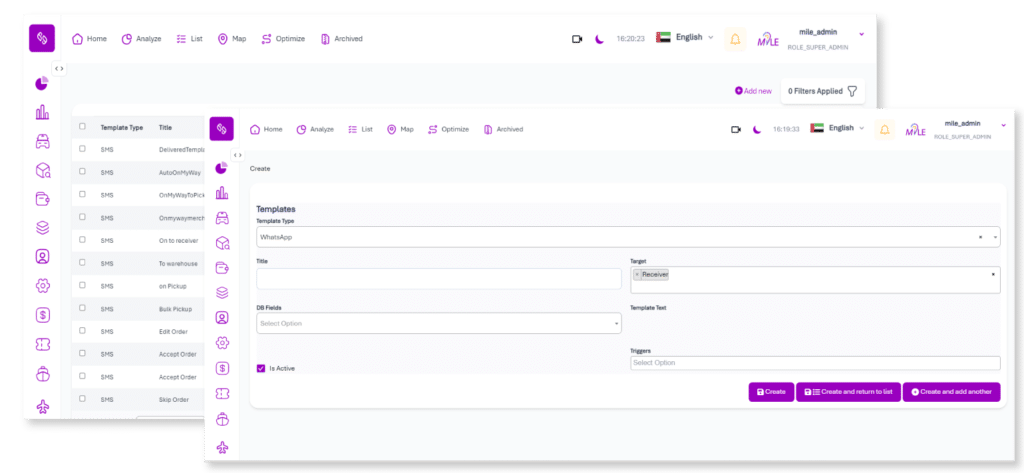
Task: Open the dollar sign icon in front window sidebar
Action: 222,368
